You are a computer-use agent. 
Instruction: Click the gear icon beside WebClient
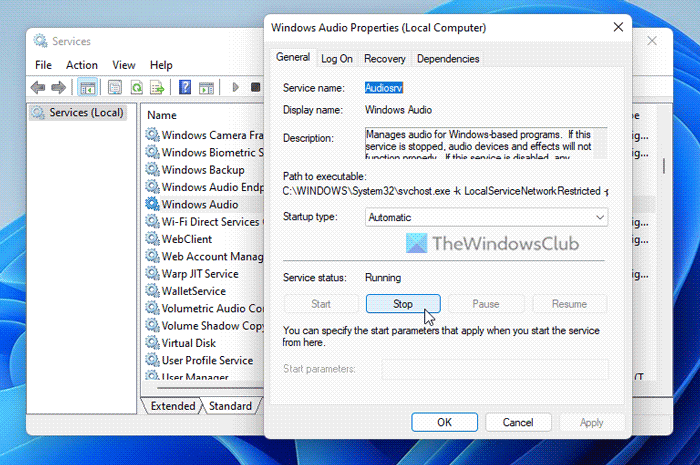(152, 239)
